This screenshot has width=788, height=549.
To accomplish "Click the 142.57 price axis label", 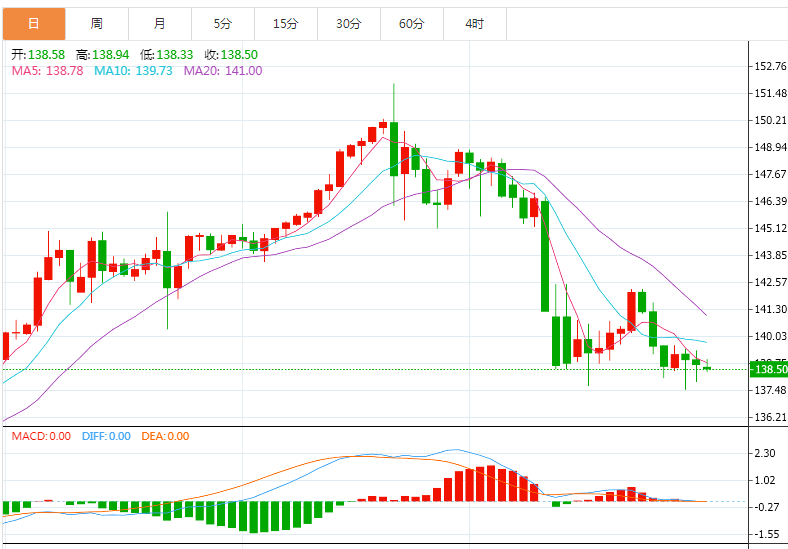I will coord(770,282).
